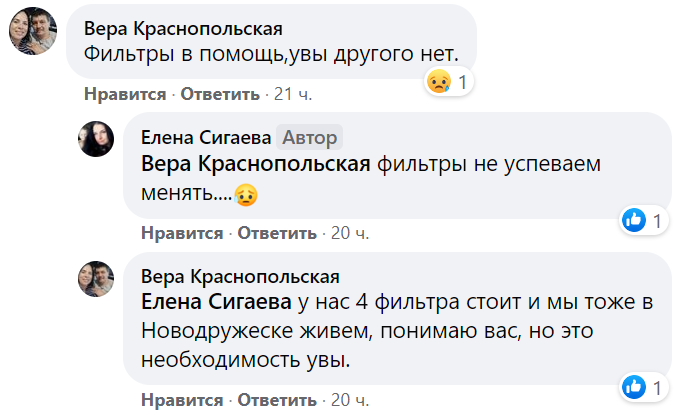This screenshot has width=689, height=413.
Task: Click Нравится under Elena Sigaeva's reply
Action: pos(181,233)
